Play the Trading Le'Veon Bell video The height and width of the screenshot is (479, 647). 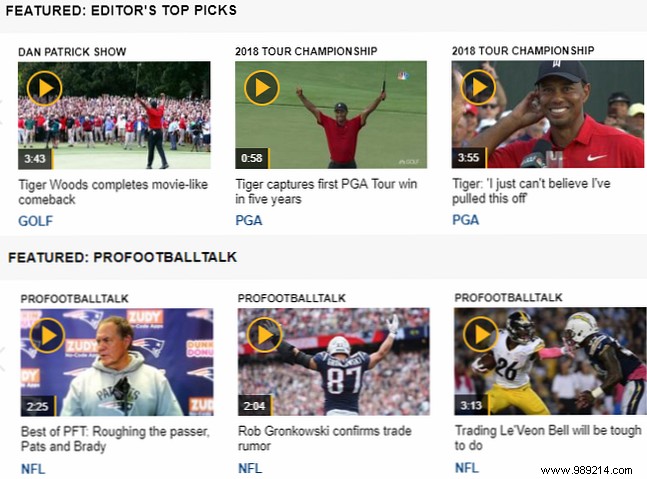481,334
